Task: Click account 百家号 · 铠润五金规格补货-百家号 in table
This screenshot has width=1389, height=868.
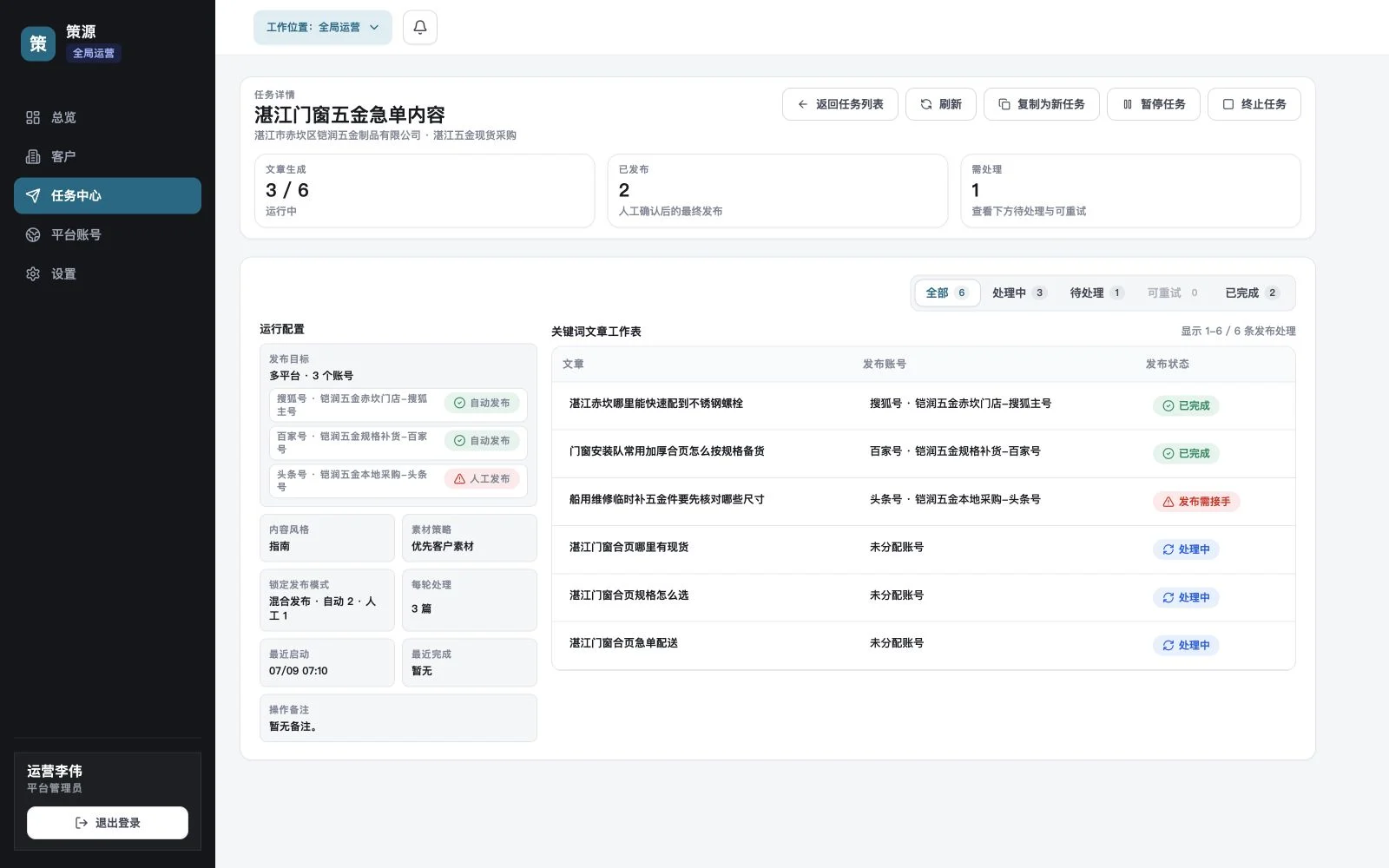Action: (x=955, y=451)
